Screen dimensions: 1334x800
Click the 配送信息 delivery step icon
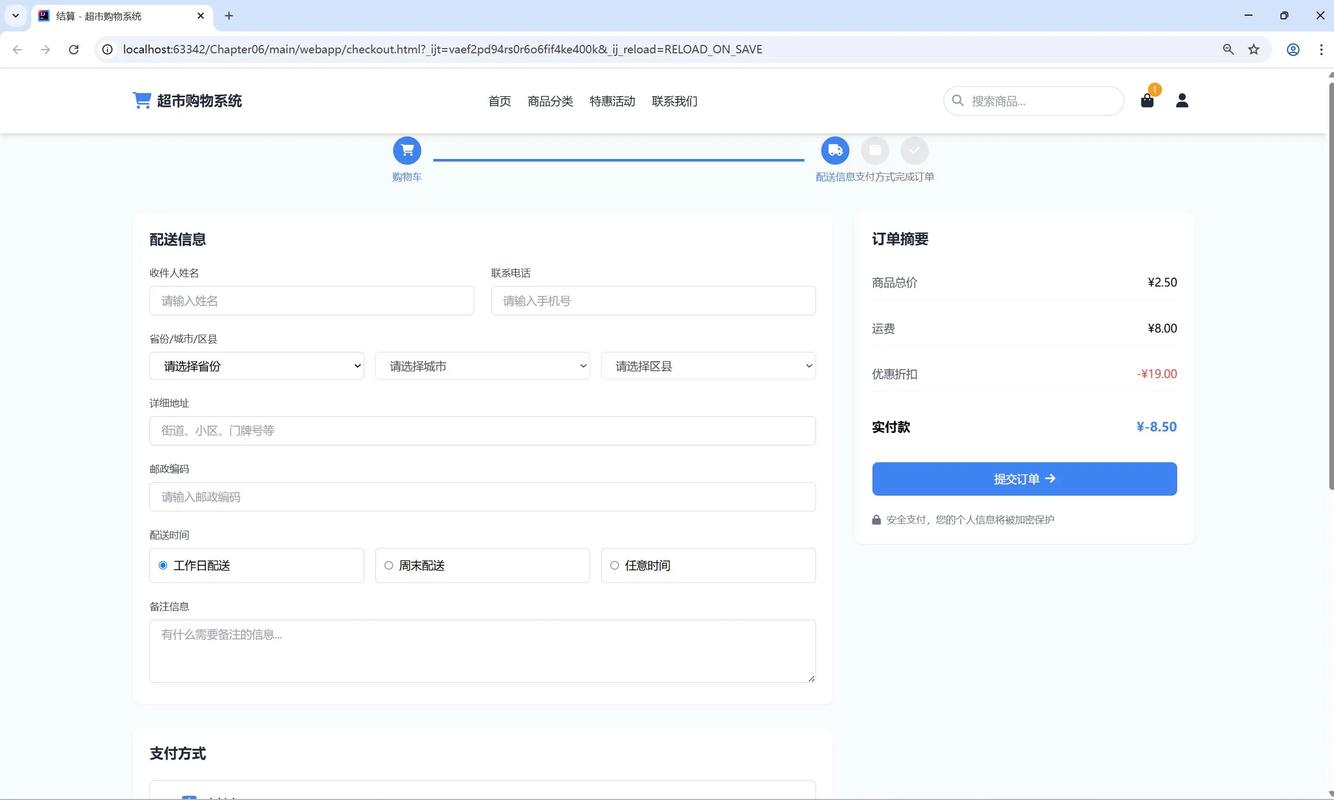pyautogui.click(x=835, y=149)
